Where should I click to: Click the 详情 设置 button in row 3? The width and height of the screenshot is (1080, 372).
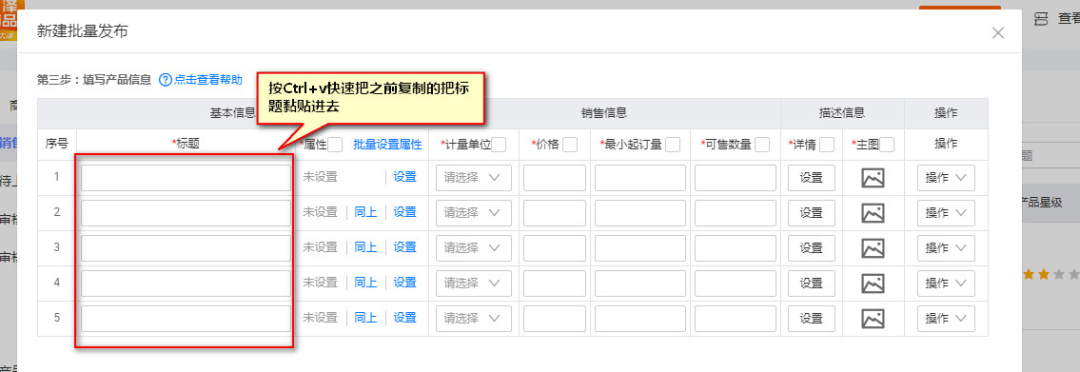(811, 248)
